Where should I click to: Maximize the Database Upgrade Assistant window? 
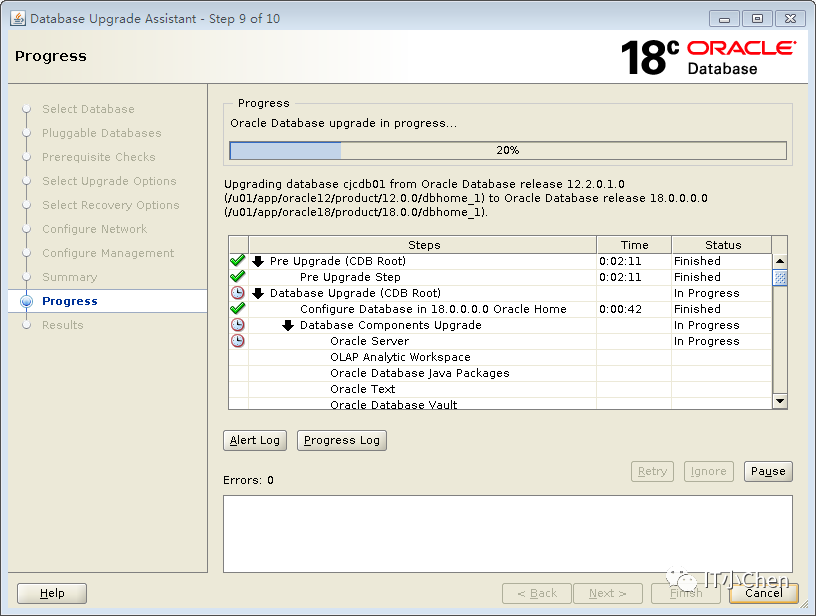[757, 19]
